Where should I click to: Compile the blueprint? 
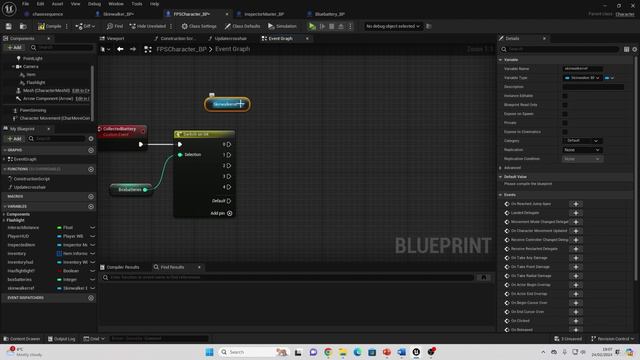pyautogui.click(x=49, y=26)
